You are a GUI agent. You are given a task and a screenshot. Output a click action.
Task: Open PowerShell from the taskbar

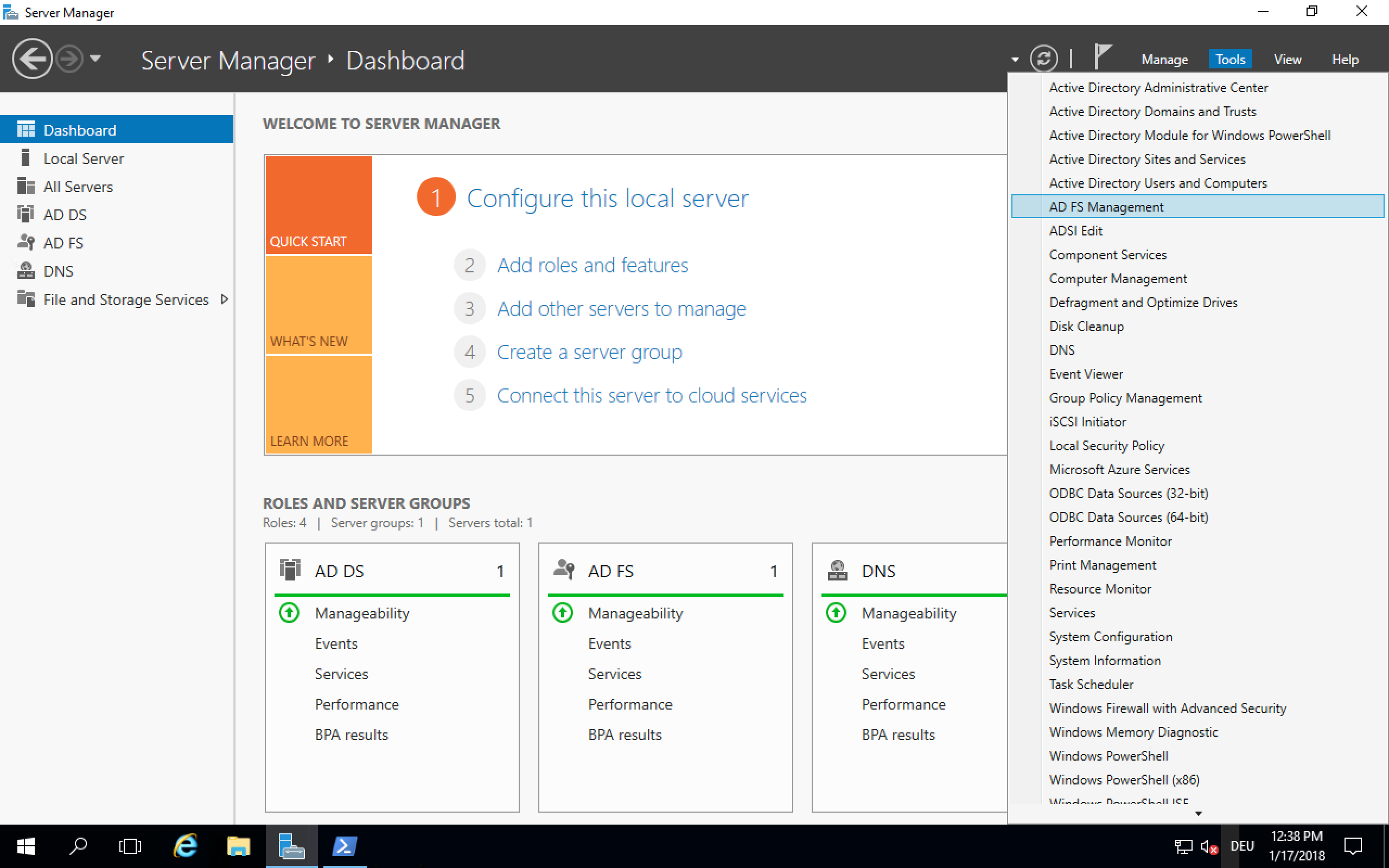coord(345,846)
